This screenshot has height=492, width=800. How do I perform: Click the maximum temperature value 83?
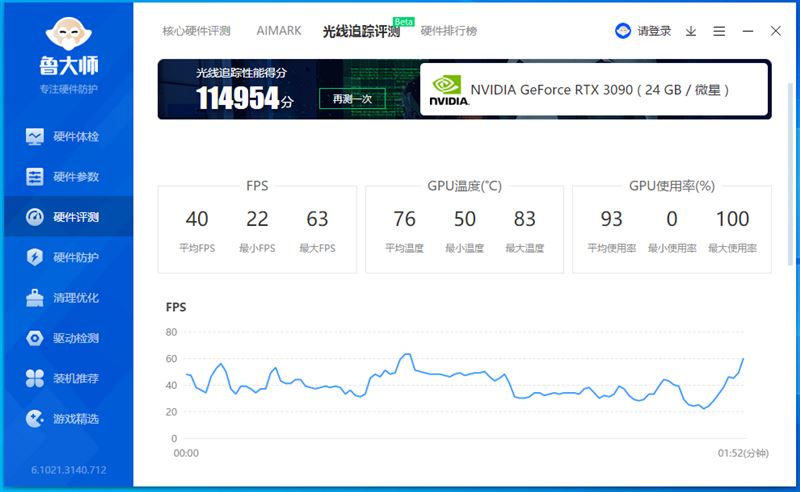coord(524,219)
